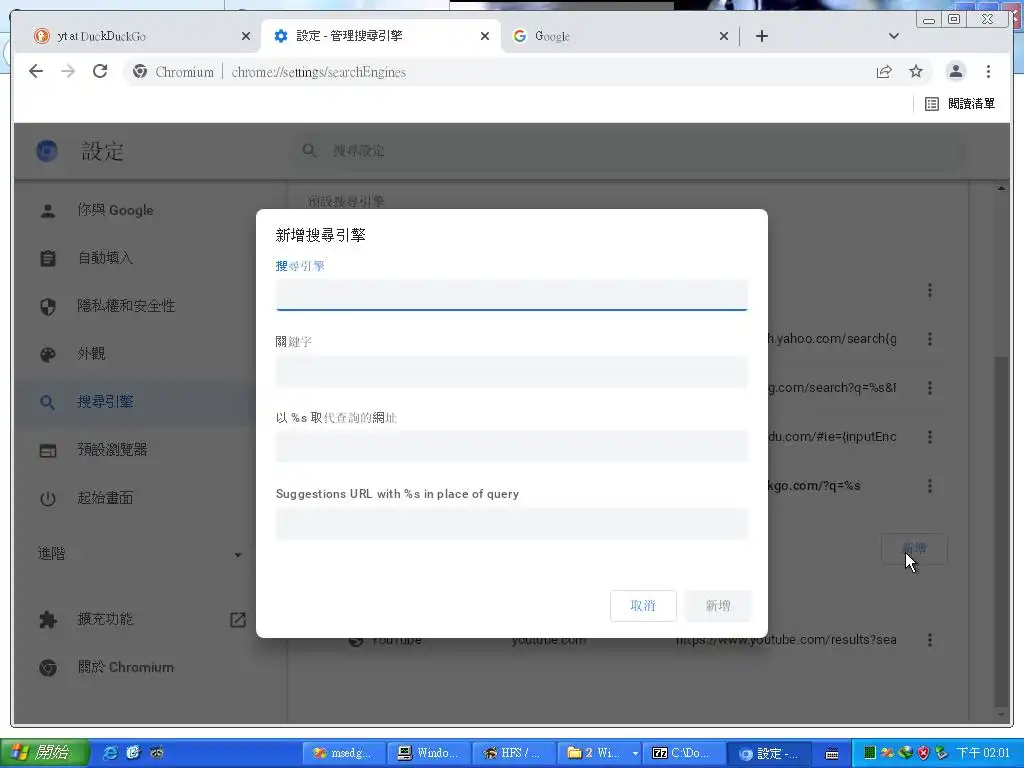
Task: Close the 'yt at DuckDuckGo' tab
Action: (246, 36)
